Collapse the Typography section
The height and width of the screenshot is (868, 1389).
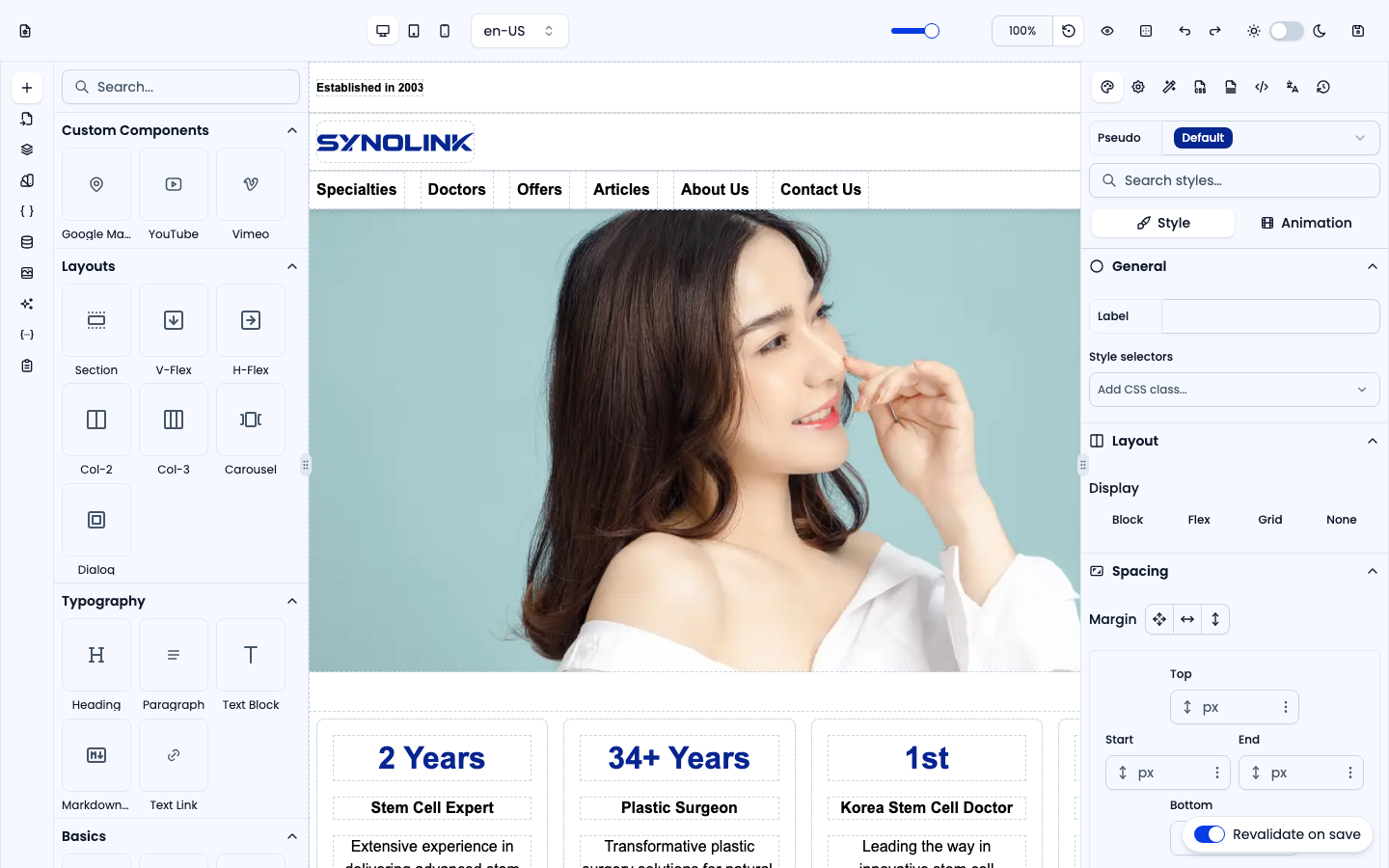point(292,601)
